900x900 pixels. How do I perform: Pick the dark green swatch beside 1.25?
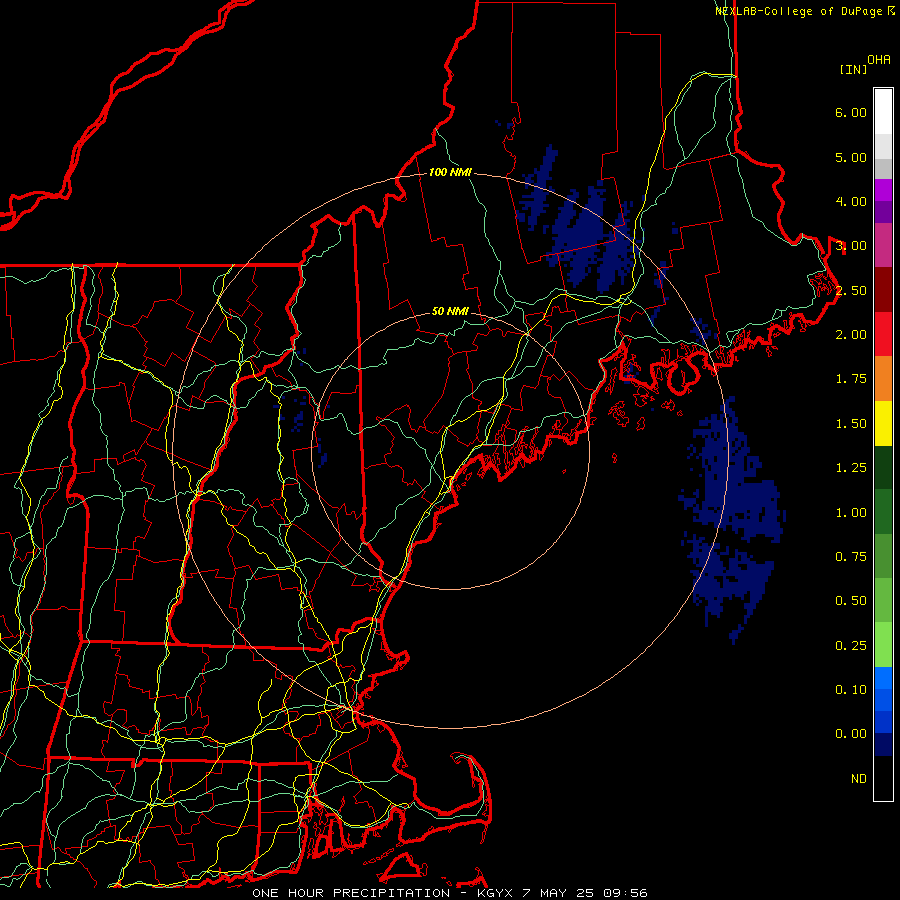[x=883, y=467]
